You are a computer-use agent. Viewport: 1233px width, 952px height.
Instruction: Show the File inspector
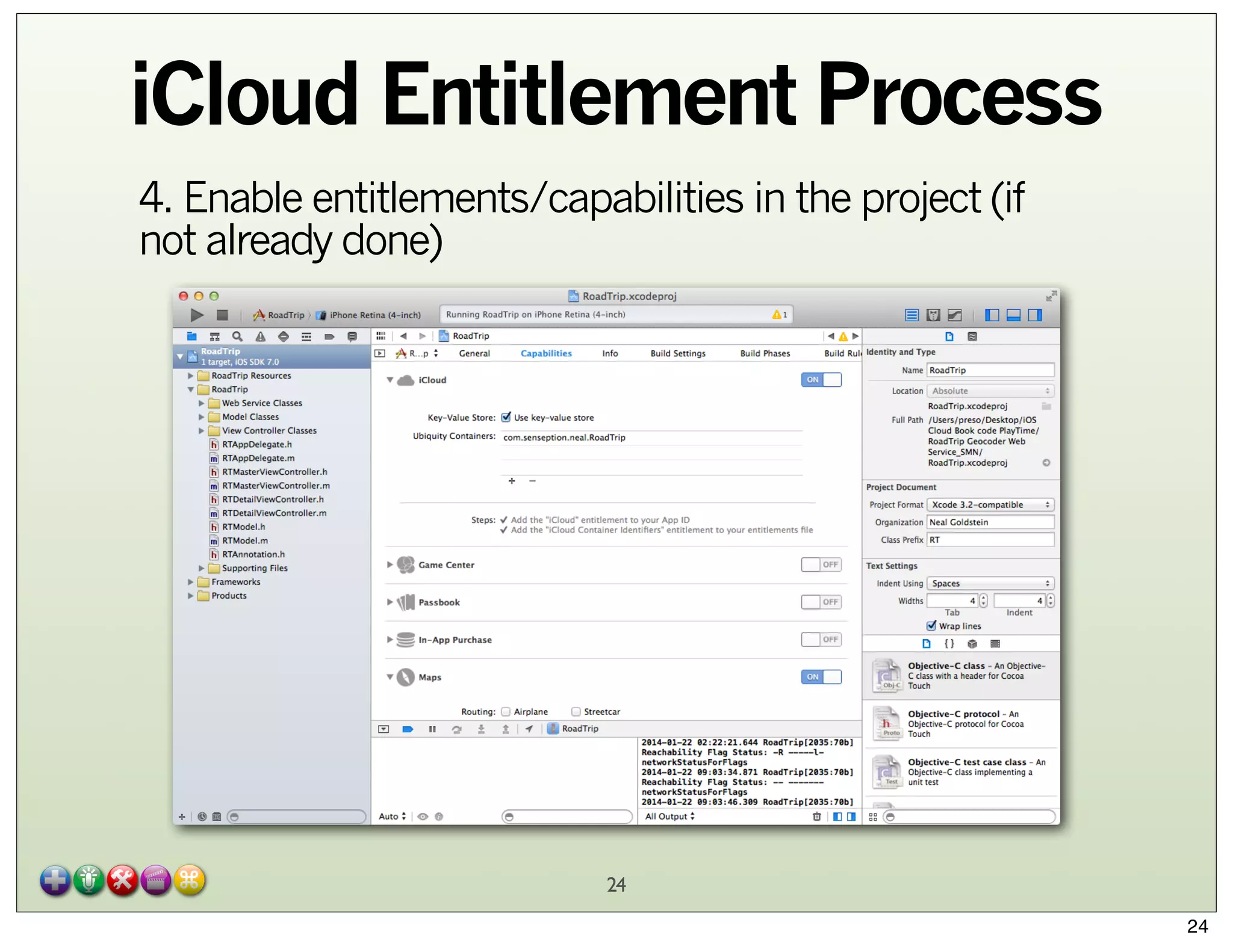click(x=949, y=336)
